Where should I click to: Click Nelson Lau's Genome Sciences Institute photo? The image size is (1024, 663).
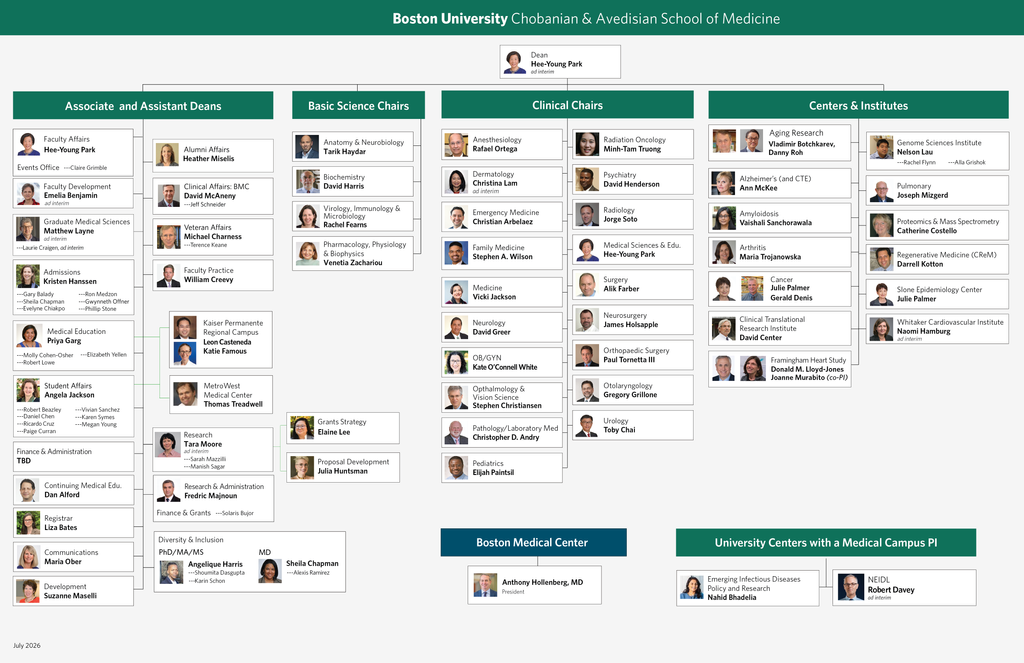pyautogui.click(x=882, y=148)
